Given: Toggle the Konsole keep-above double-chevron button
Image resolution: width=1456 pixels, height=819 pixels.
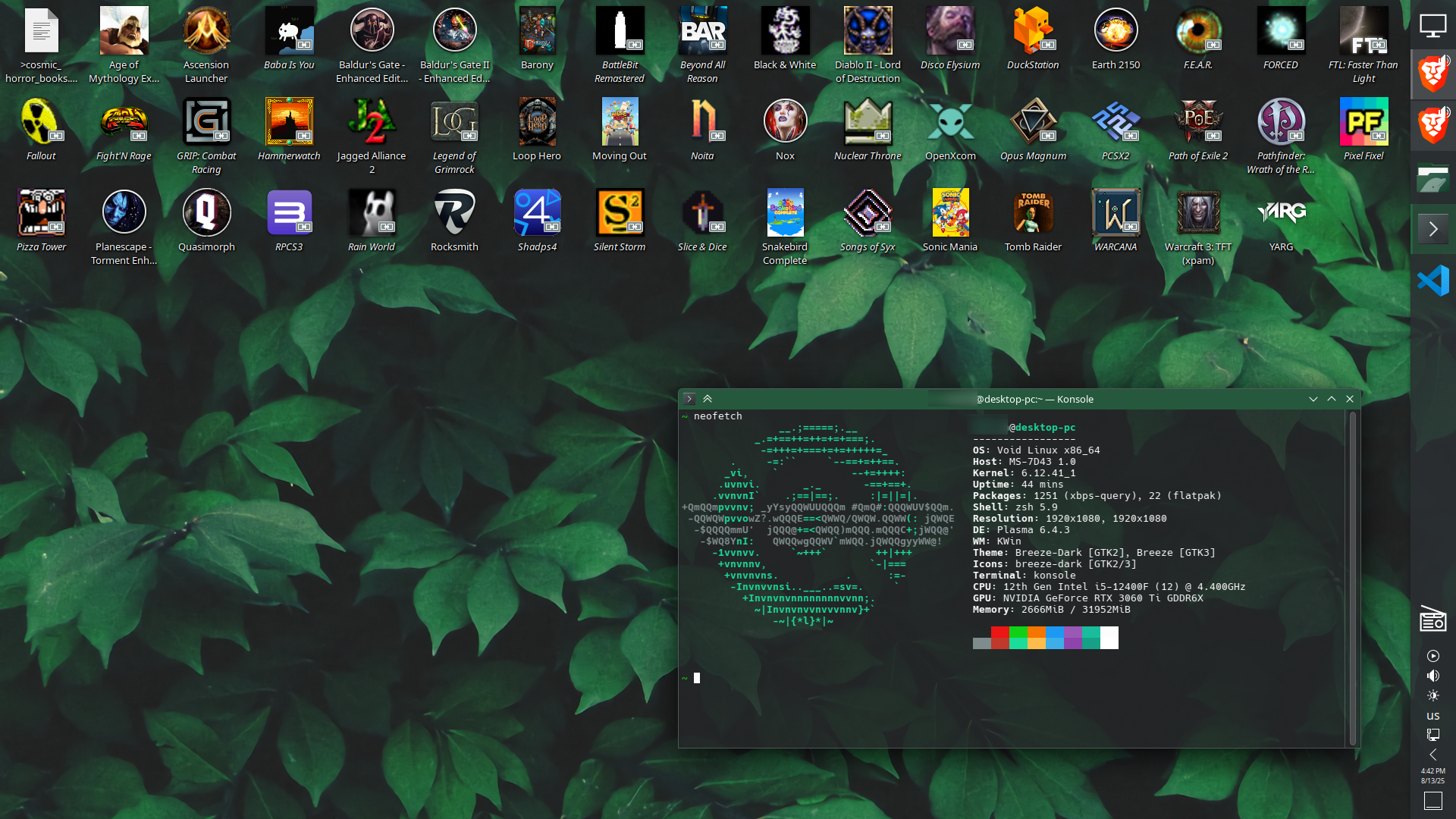Looking at the screenshot, I should point(708,399).
